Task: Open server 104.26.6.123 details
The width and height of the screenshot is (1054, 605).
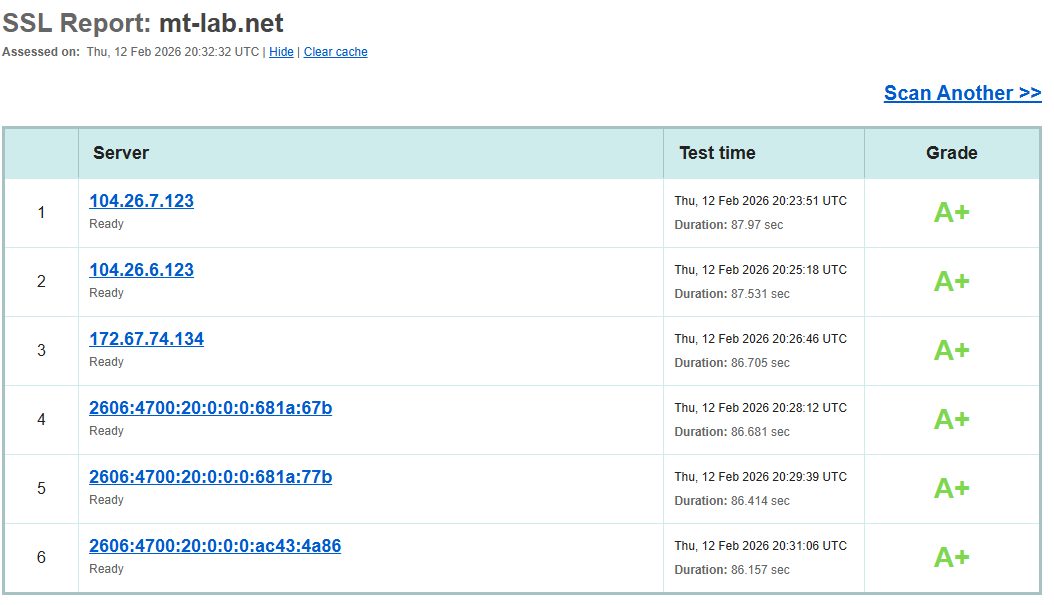Action: (141, 270)
